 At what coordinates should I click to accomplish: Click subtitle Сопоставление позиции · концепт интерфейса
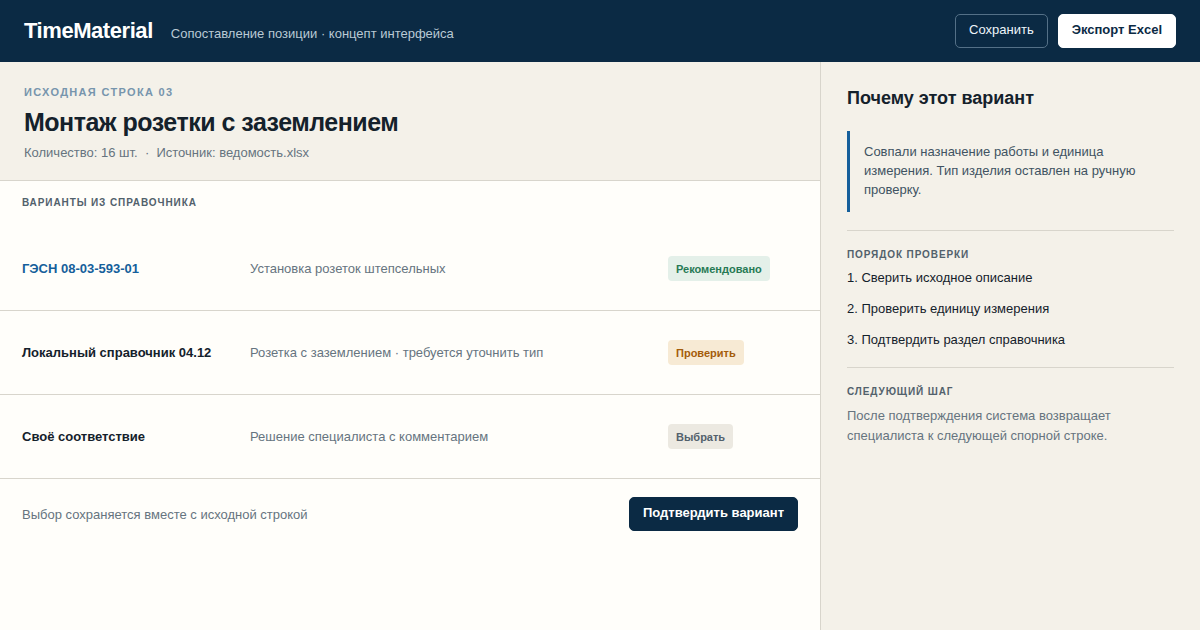[312, 34]
